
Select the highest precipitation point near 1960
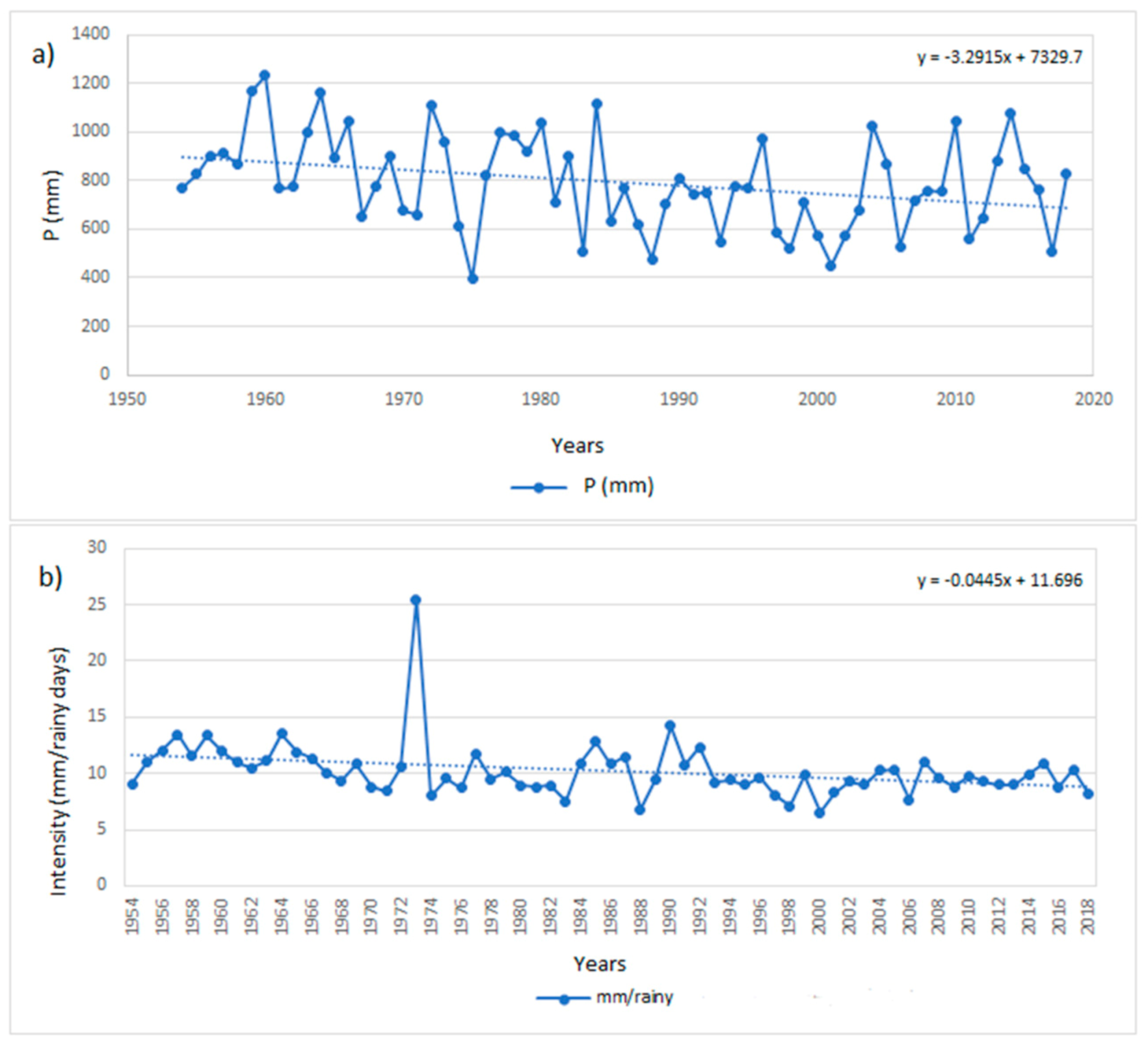coord(264,75)
